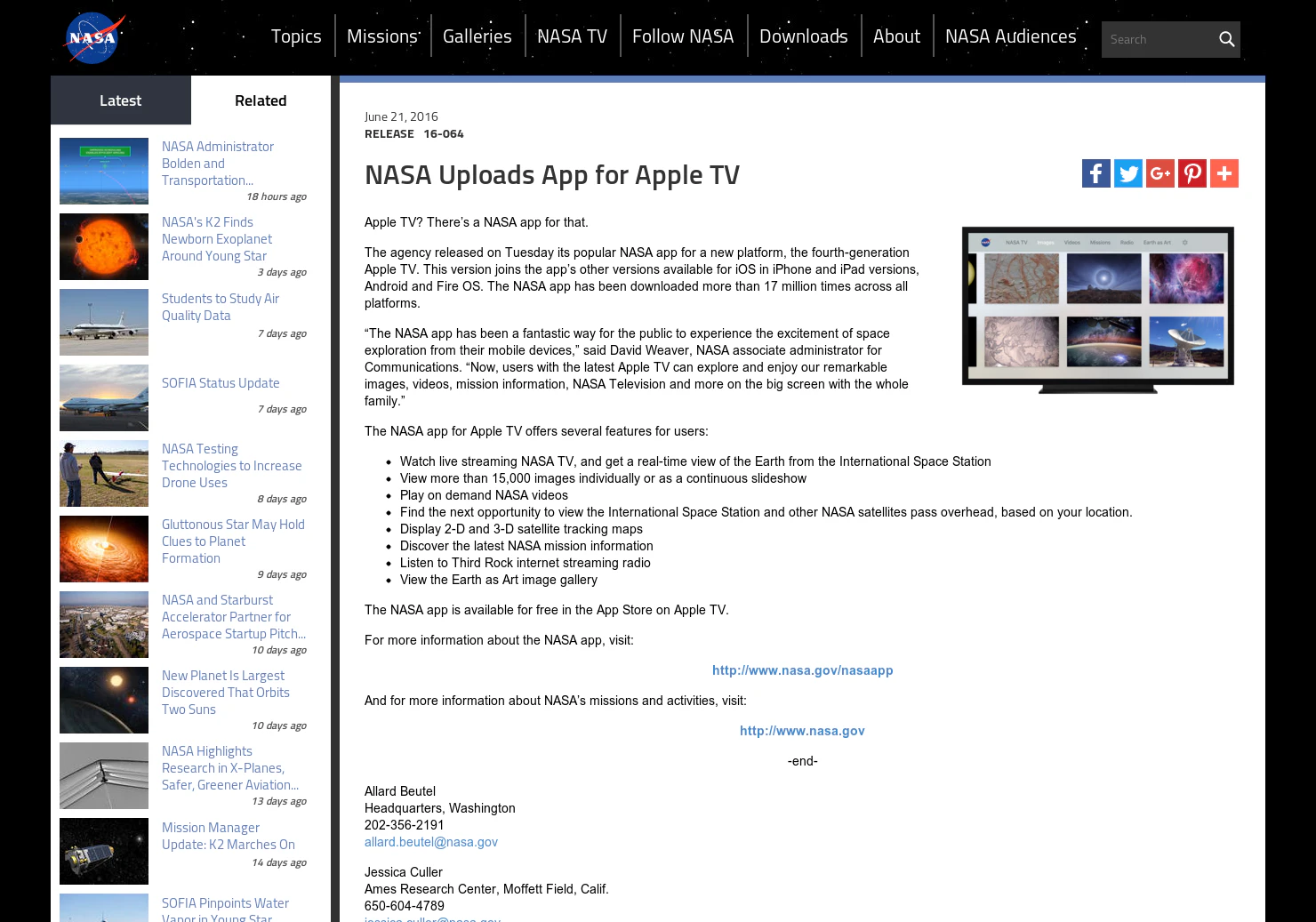
Task: Click the phone number 202-356-2191
Action: (405, 825)
